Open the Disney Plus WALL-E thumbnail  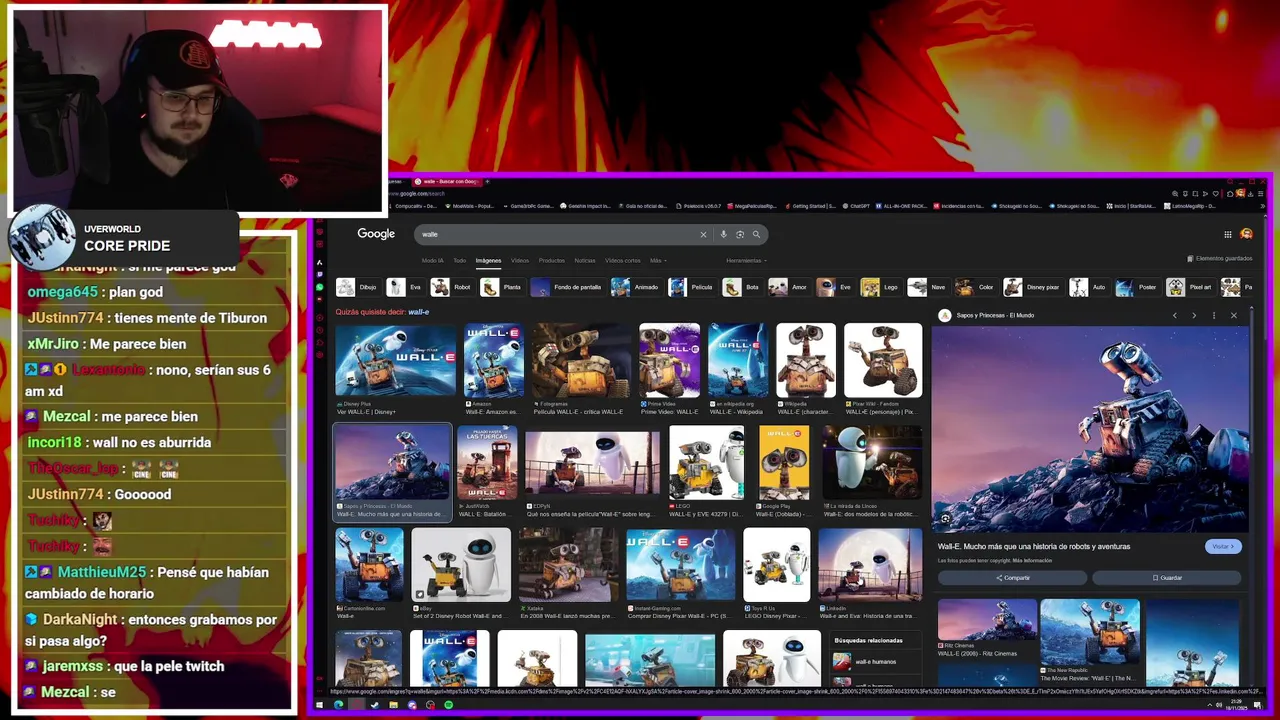click(x=395, y=360)
